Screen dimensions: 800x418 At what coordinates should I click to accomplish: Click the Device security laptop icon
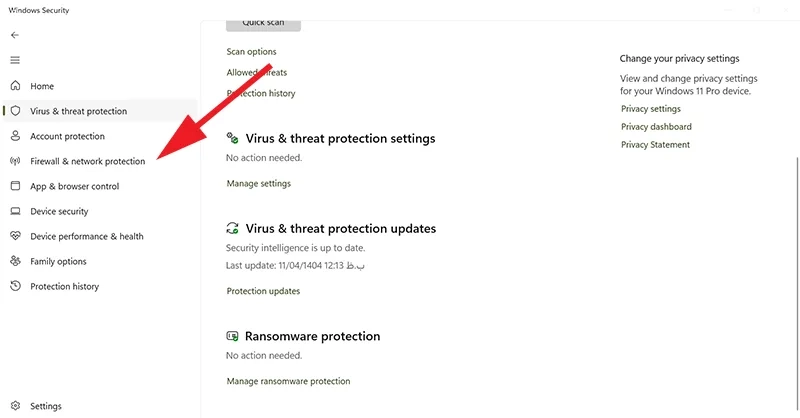(x=15, y=211)
